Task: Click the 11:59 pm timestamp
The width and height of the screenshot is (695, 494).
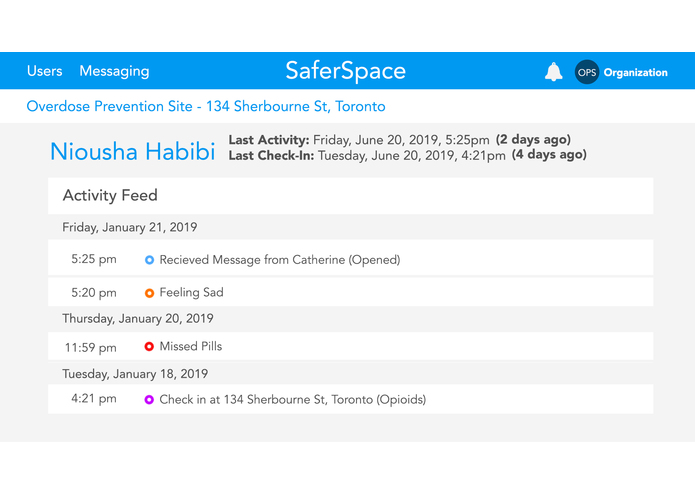Action: 91,347
